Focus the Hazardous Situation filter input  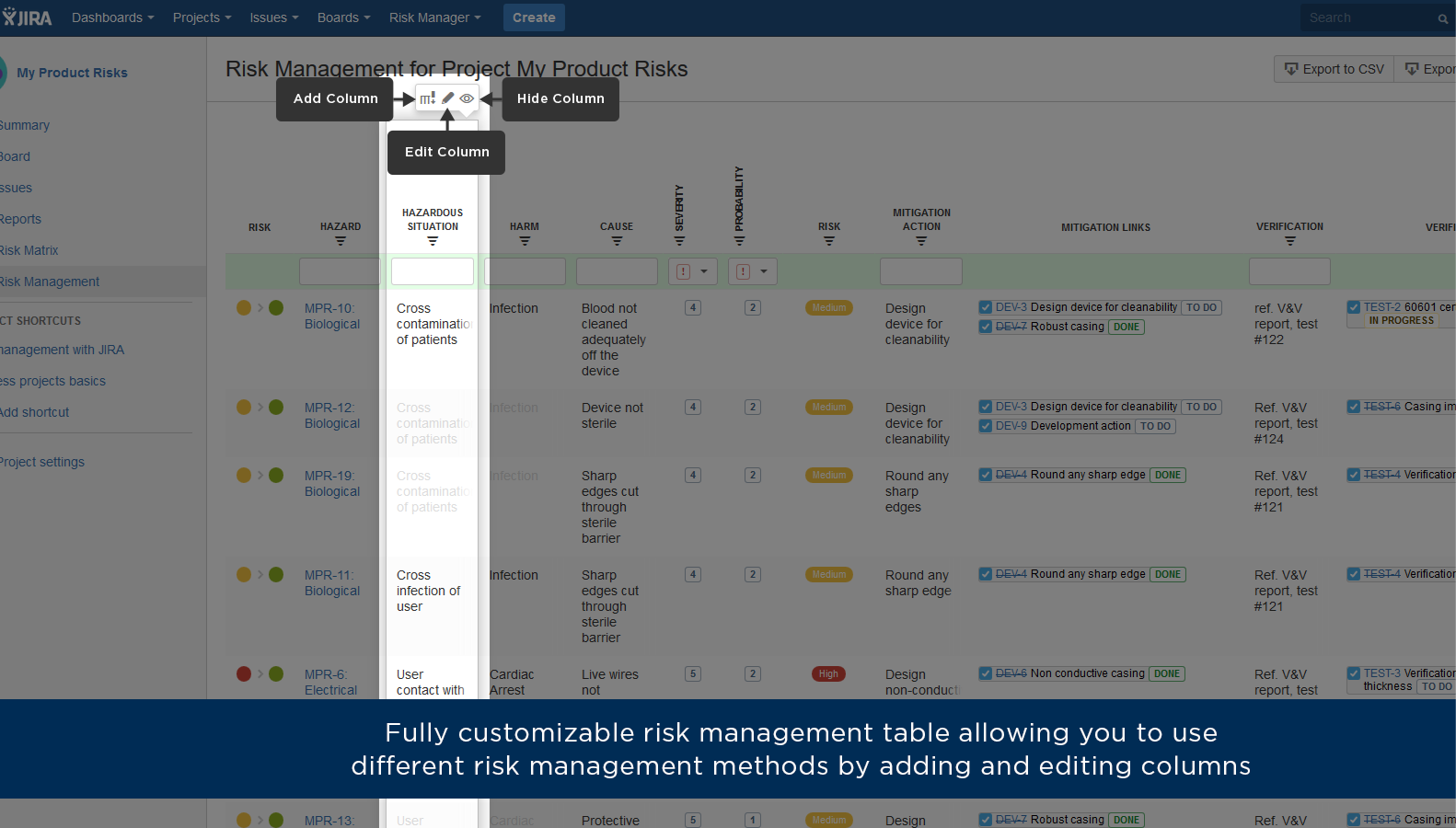(433, 271)
